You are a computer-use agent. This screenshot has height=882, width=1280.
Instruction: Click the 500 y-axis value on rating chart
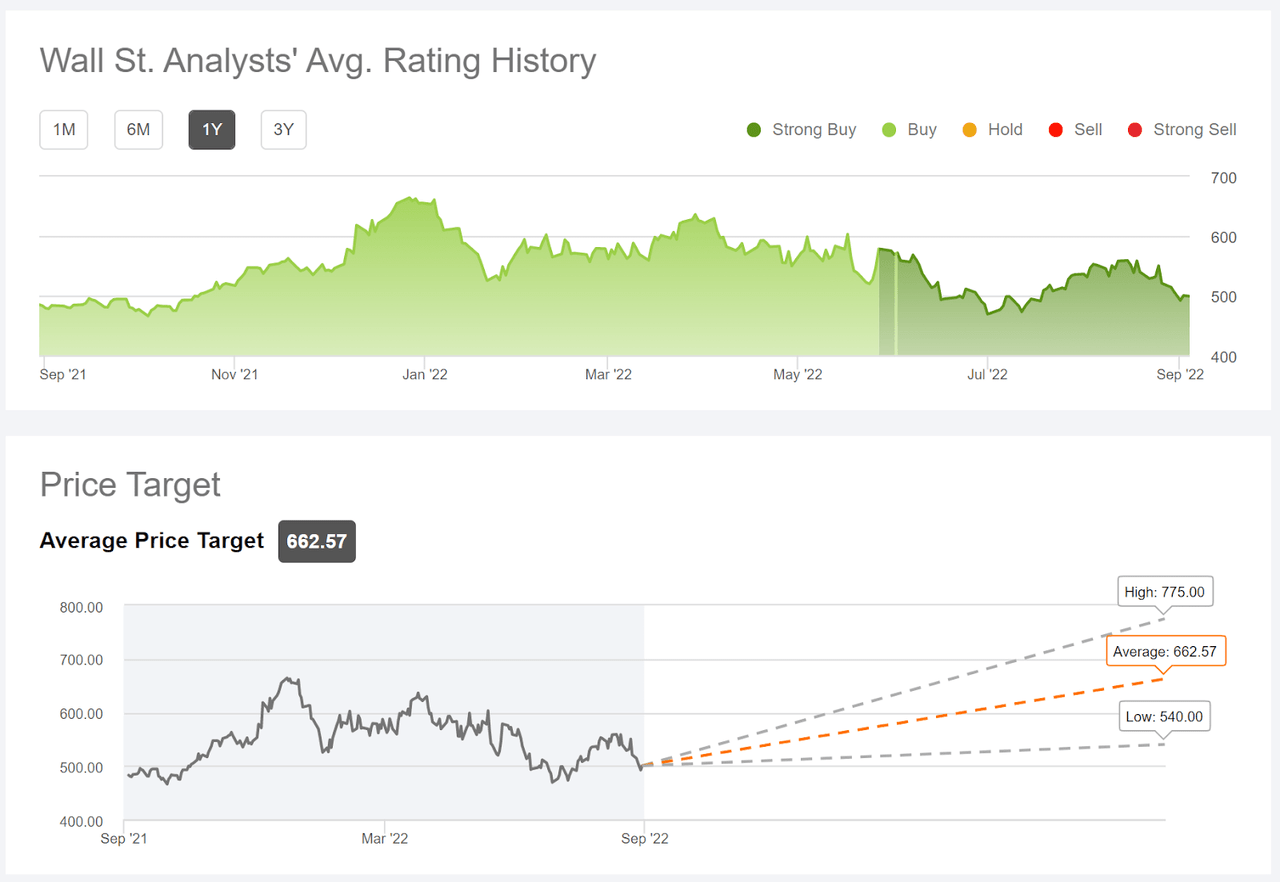1224,298
